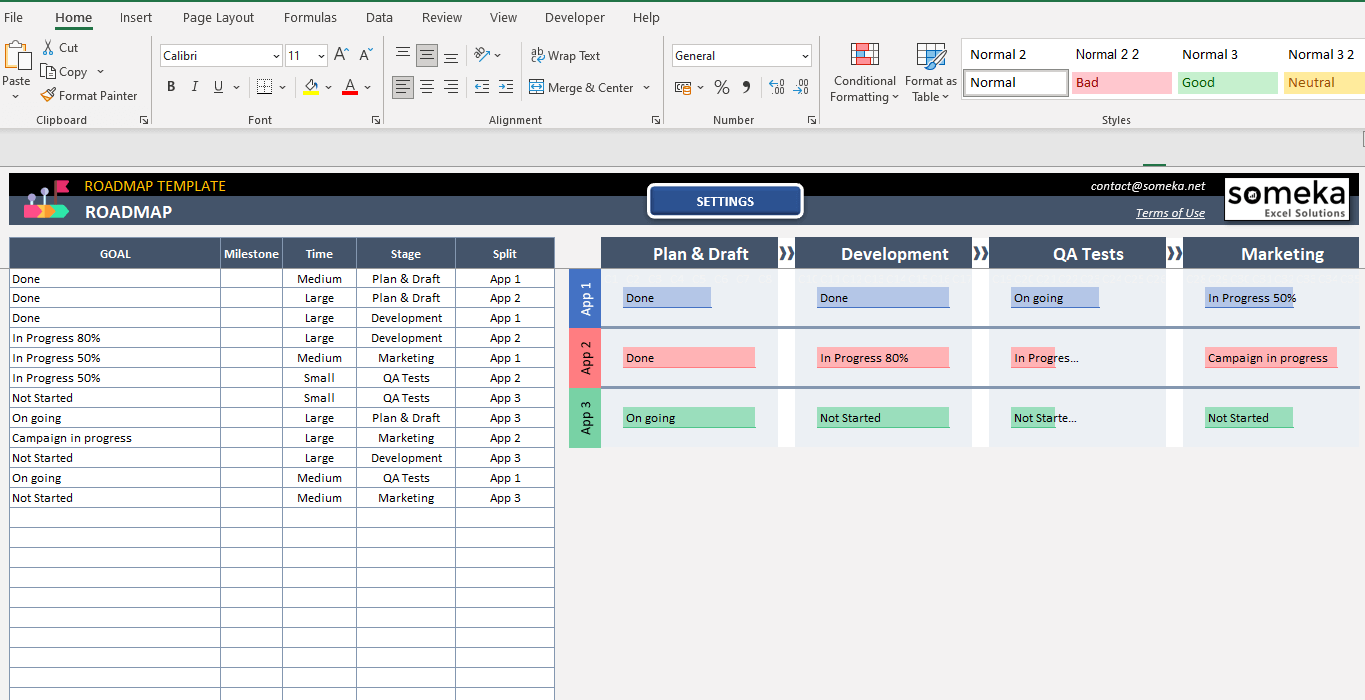
Task: Expand Paste options arrow
Action: coord(16,97)
